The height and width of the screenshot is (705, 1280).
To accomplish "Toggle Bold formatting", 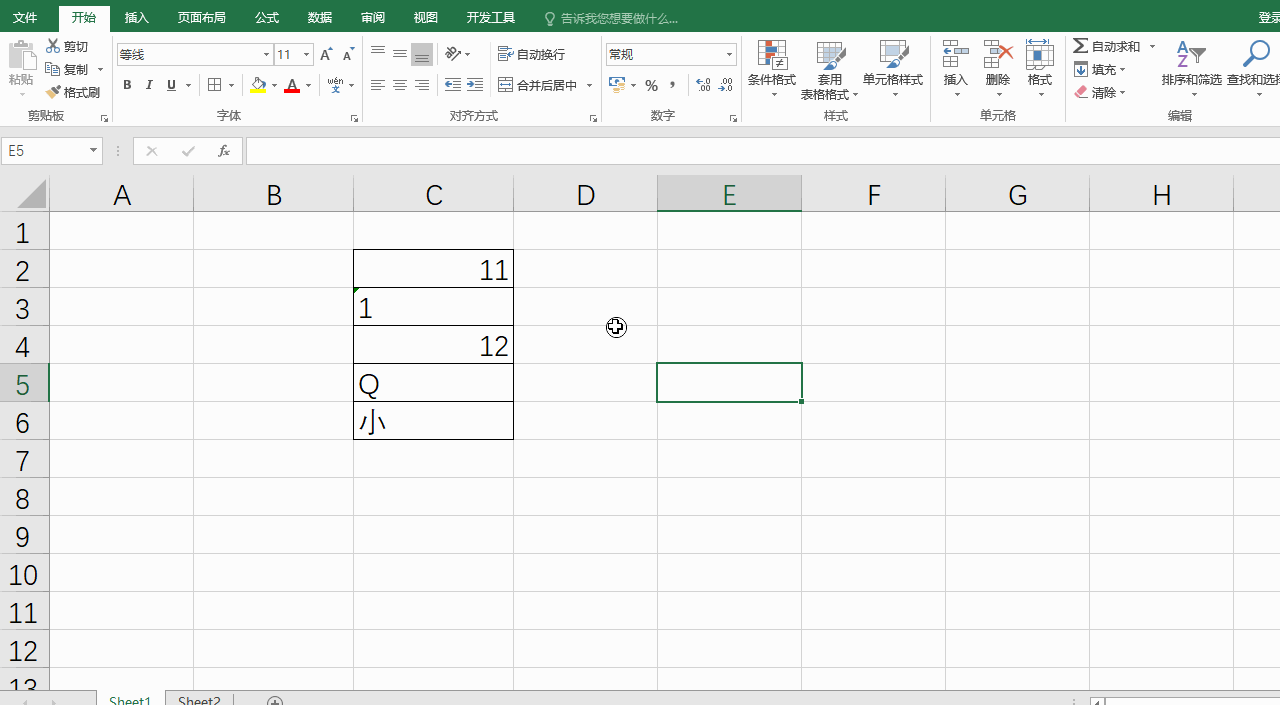I will [127, 86].
